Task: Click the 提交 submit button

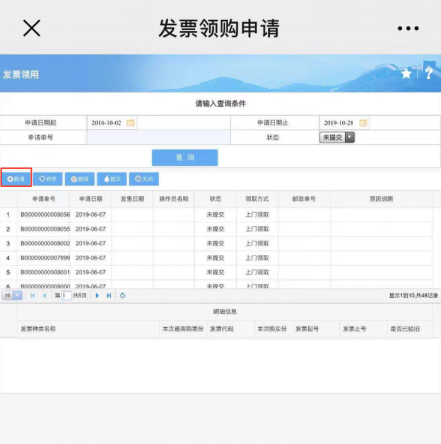Action: [x=112, y=179]
